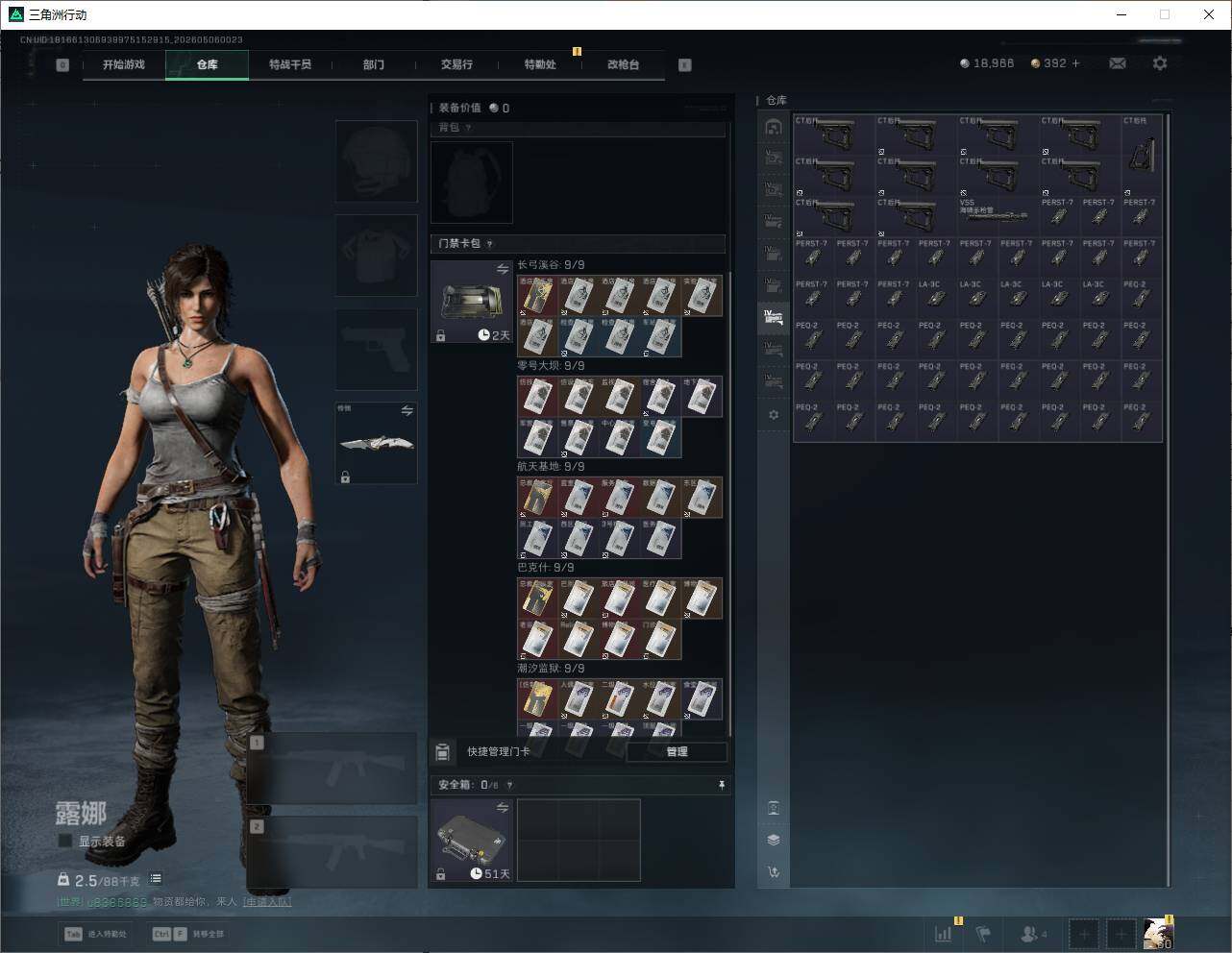Select the highlighted IV storage box tab
The width and height of the screenshot is (1232, 953).
(x=774, y=317)
